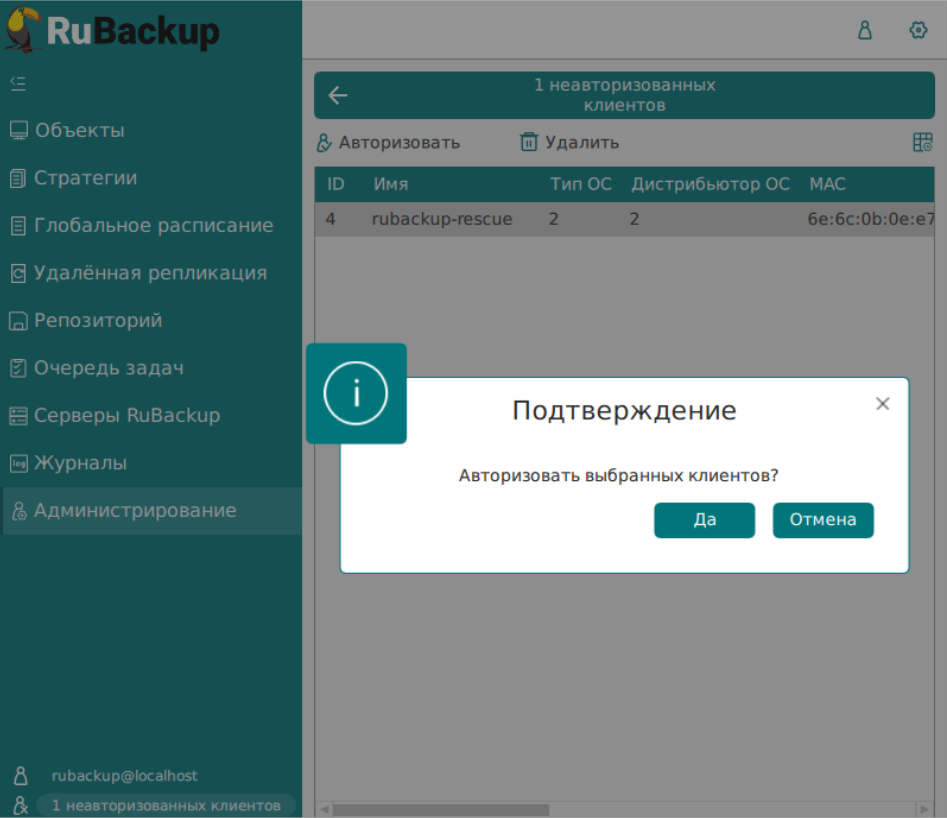This screenshot has width=947, height=818.
Task: Open Очередь задач from the sidebar
Action: 108,368
